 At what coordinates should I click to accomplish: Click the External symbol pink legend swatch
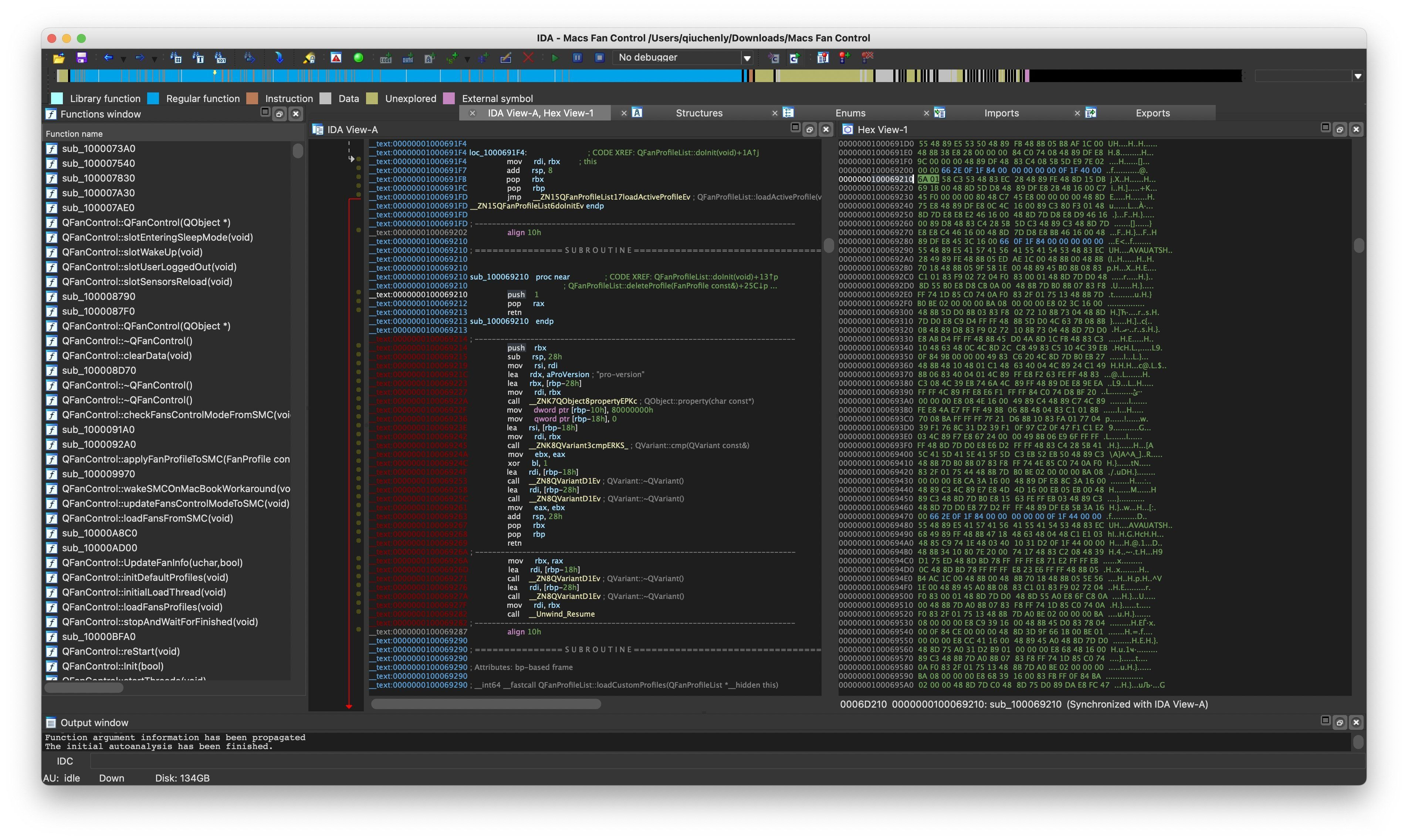click(x=449, y=98)
